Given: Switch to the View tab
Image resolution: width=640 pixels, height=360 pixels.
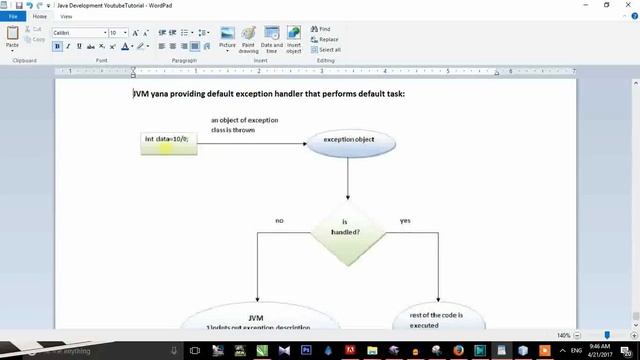Looking at the screenshot, I should (x=66, y=16).
